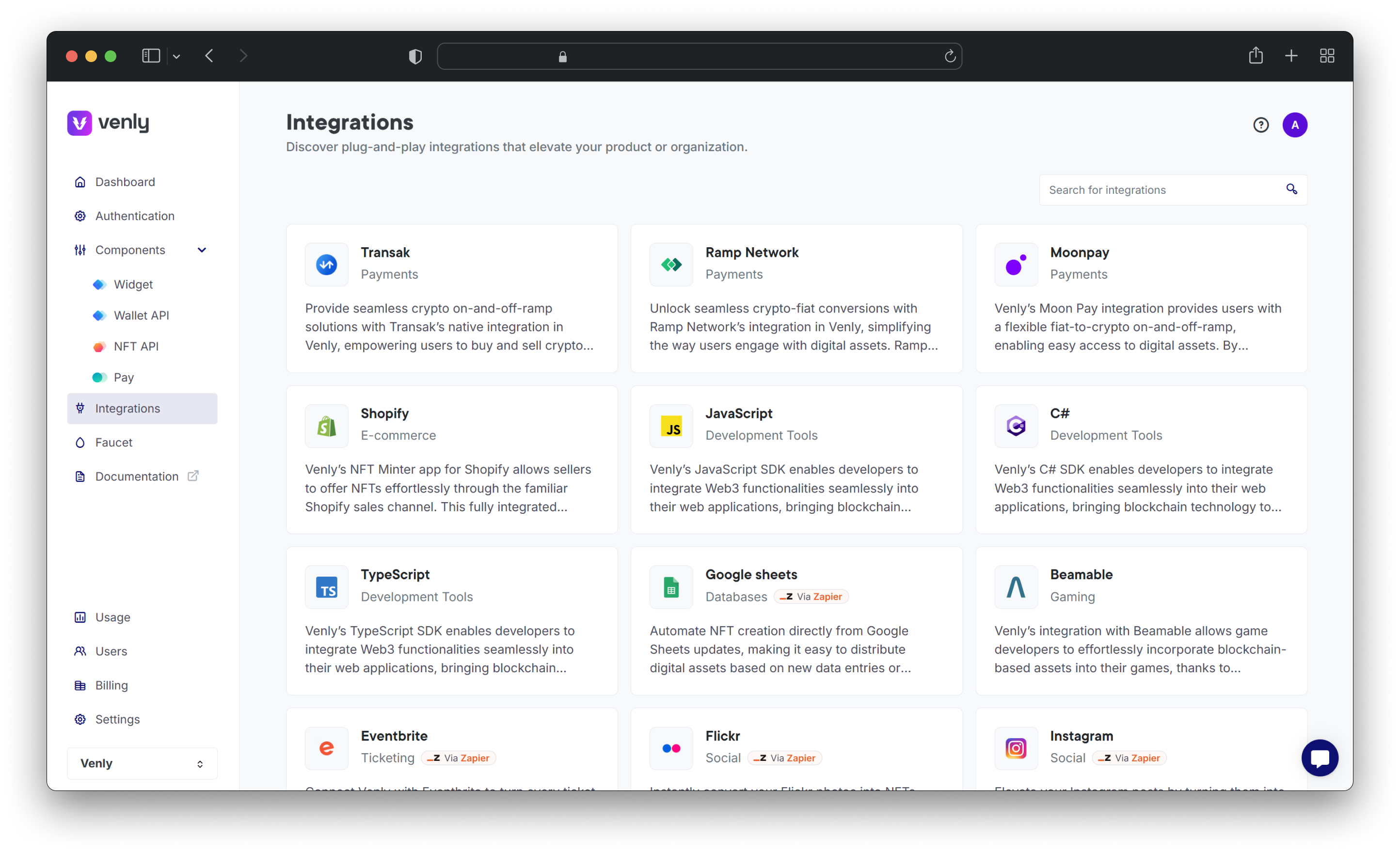Image resolution: width=1400 pixels, height=853 pixels.
Task: Reload the page with refresh icon
Action: coord(950,56)
